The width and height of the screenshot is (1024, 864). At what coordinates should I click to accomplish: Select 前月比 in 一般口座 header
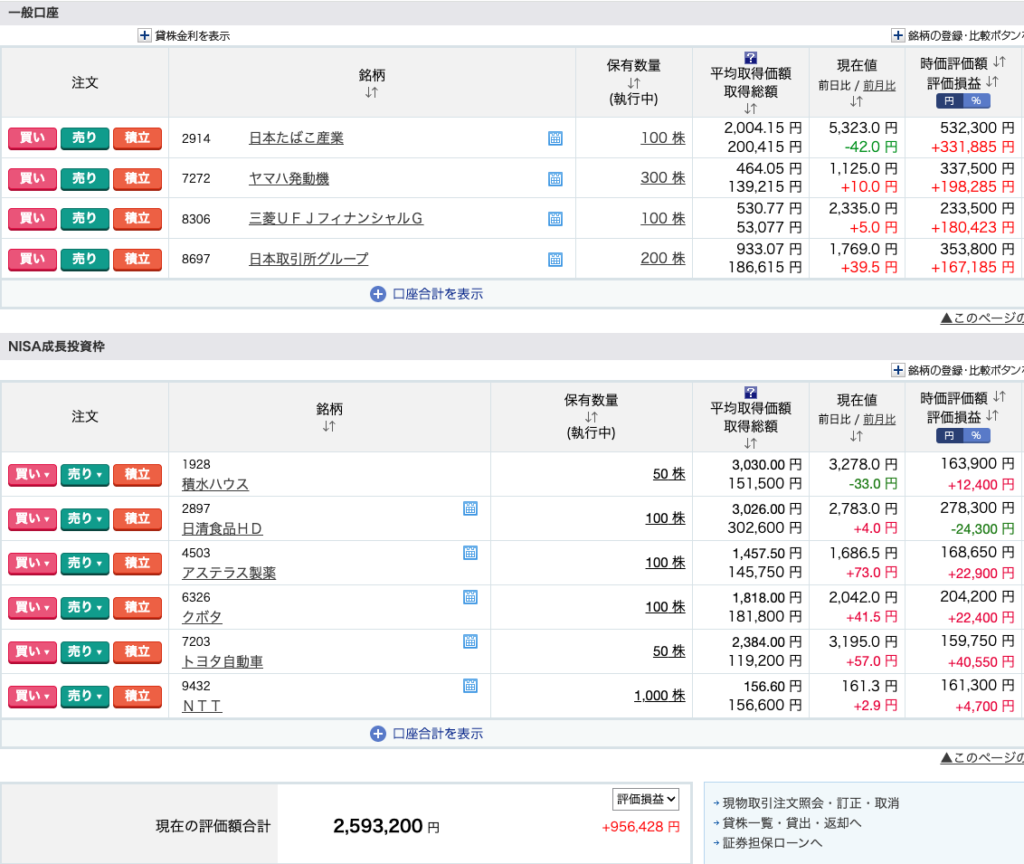[x=879, y=86]
